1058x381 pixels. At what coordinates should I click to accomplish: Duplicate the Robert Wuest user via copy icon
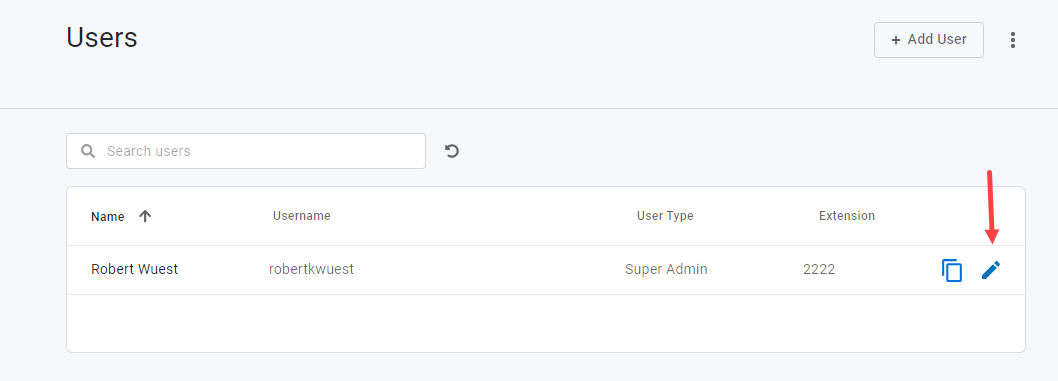point(951,270)
